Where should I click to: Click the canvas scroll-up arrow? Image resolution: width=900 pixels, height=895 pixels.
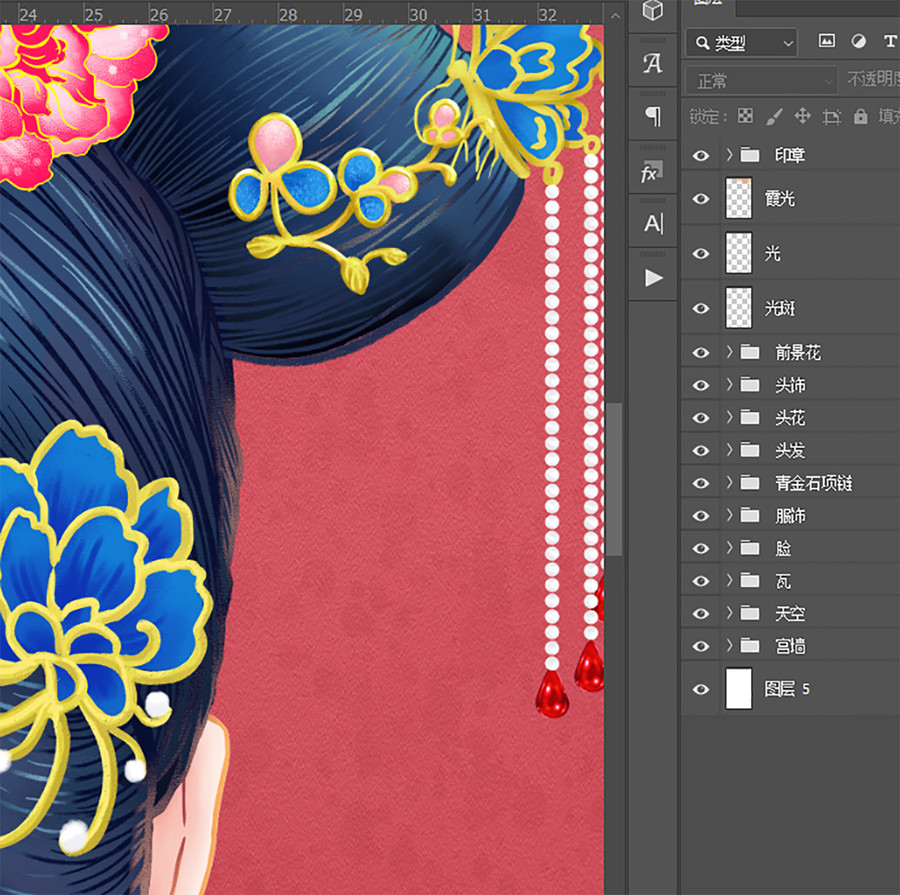coord(615,16)
